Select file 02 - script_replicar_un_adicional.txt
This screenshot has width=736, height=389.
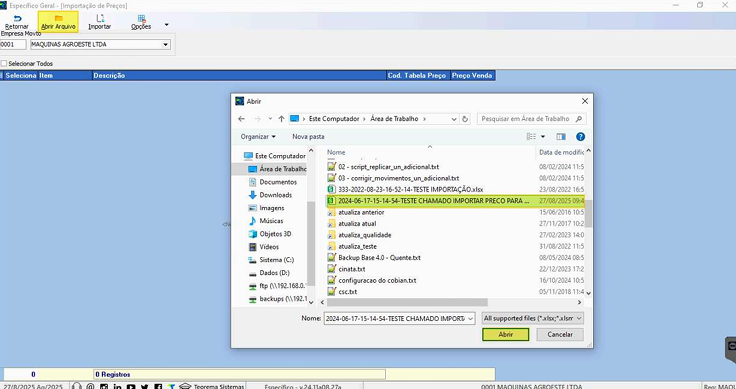tap(383, 167)
